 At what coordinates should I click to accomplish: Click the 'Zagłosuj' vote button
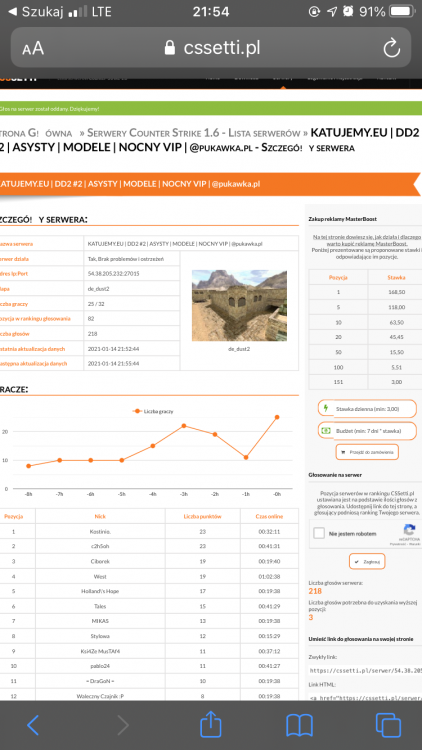367,562
